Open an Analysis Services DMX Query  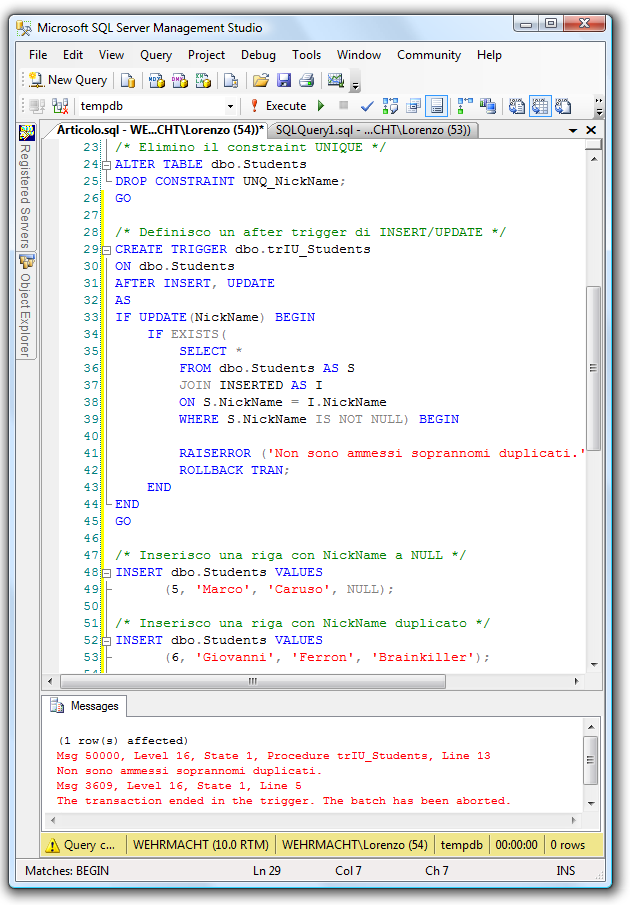click(x=179, y=80)
